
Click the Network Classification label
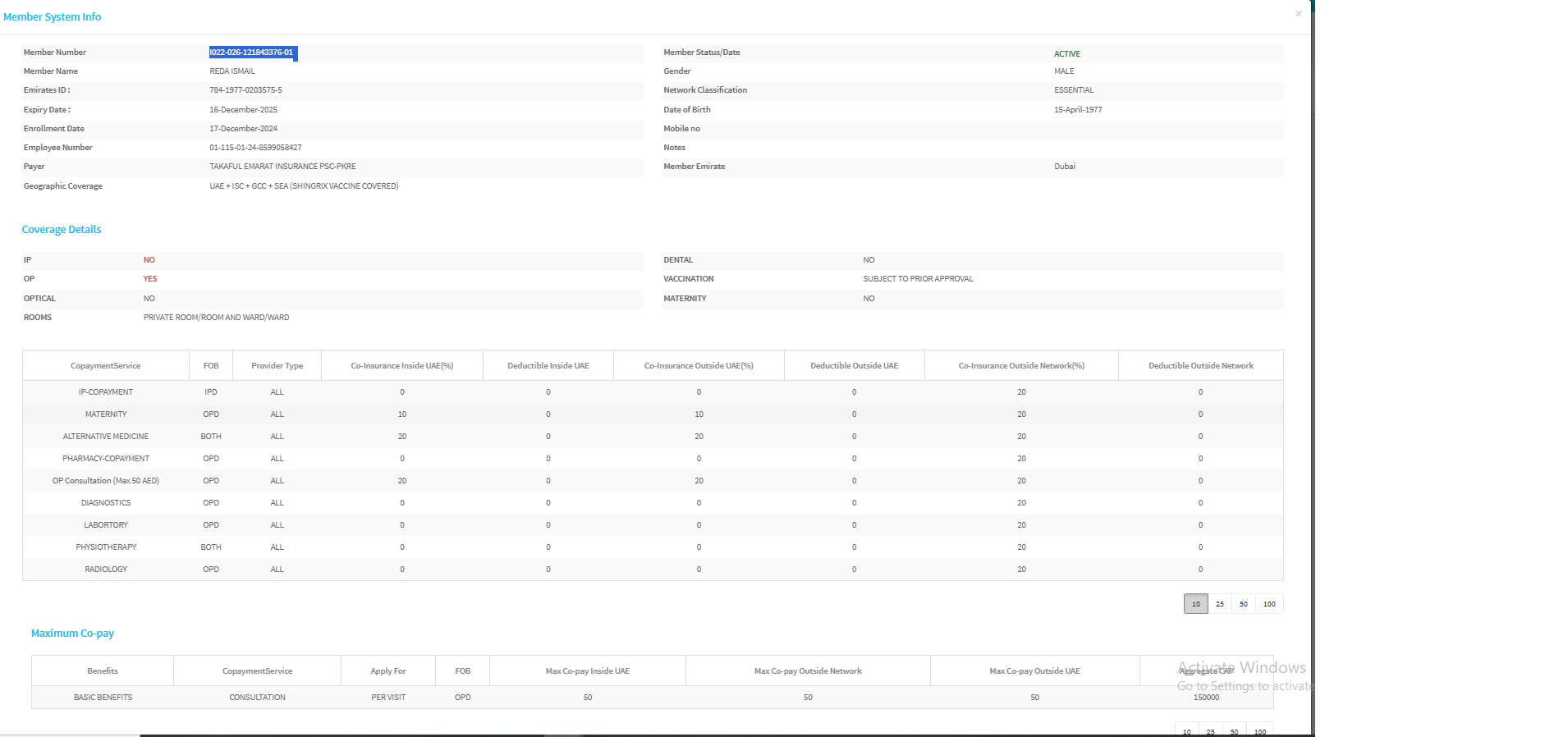[x=705, y=90]
